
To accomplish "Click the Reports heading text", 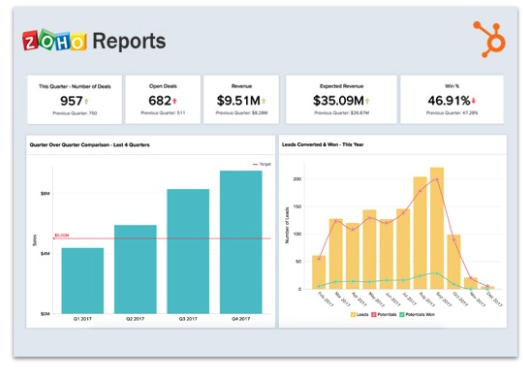I will pos(129,41).
